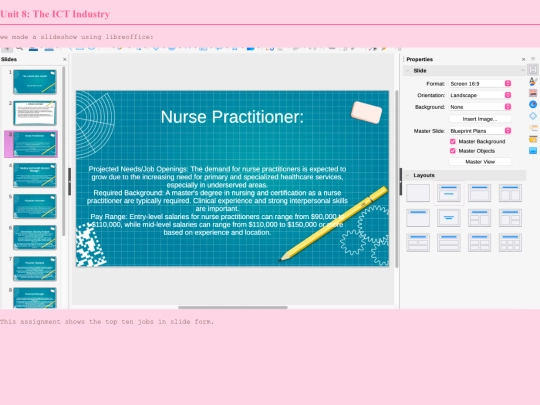Open the Format dropdown (Screen 16:9)
The image size is (540, 405).
480,84
